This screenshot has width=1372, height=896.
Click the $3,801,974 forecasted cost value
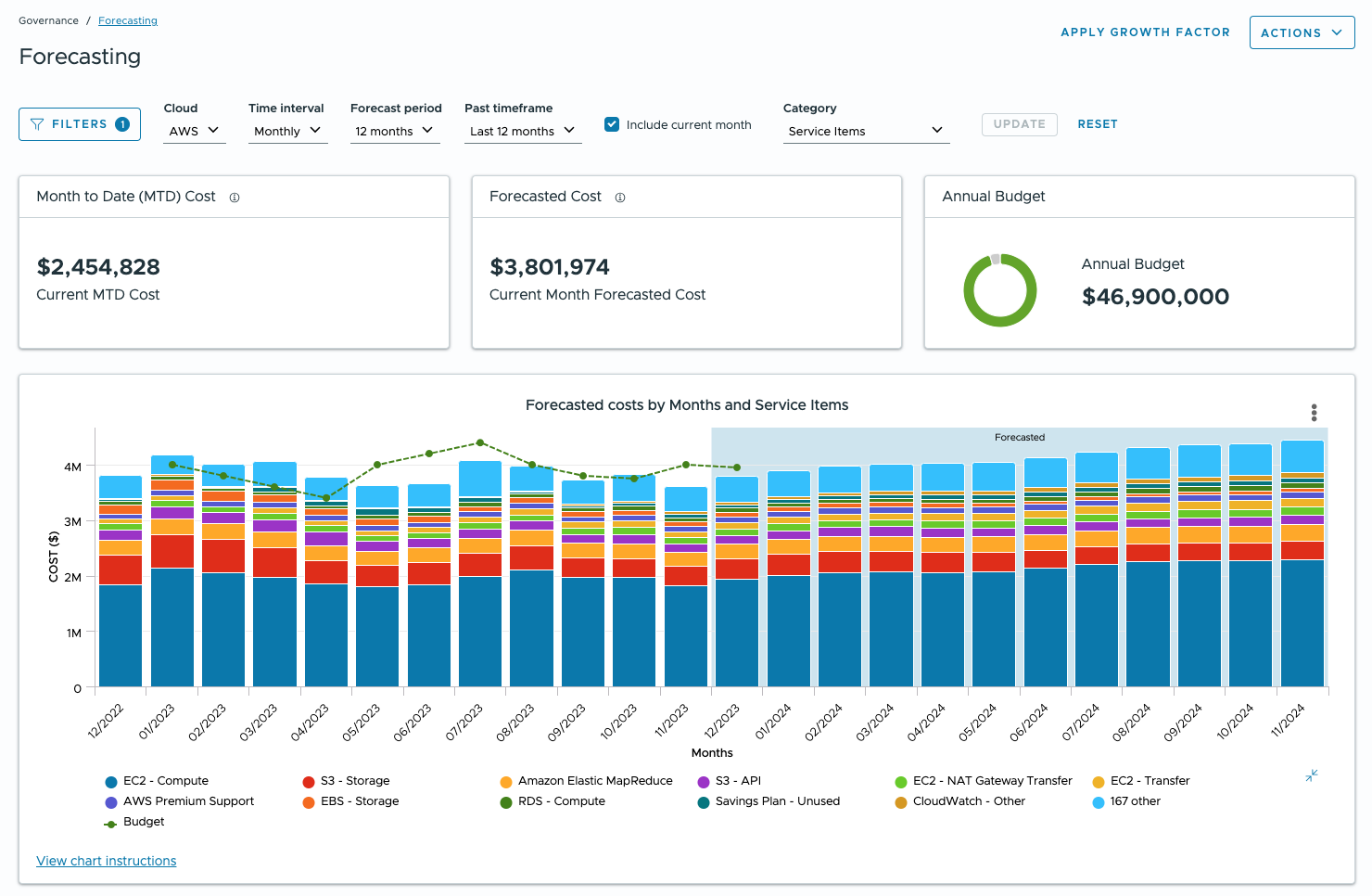click(x=550, y=267)
